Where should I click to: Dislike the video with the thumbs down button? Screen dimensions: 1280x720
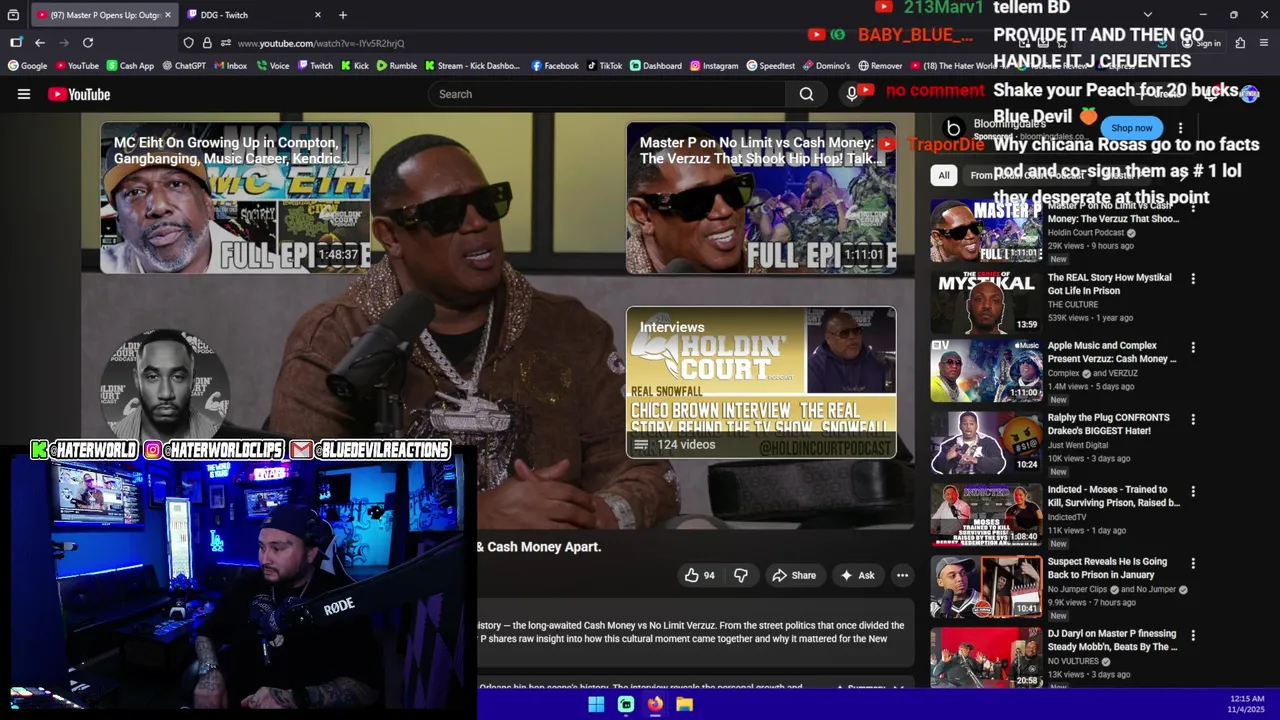pyautogui.click(x=741, y=575)
